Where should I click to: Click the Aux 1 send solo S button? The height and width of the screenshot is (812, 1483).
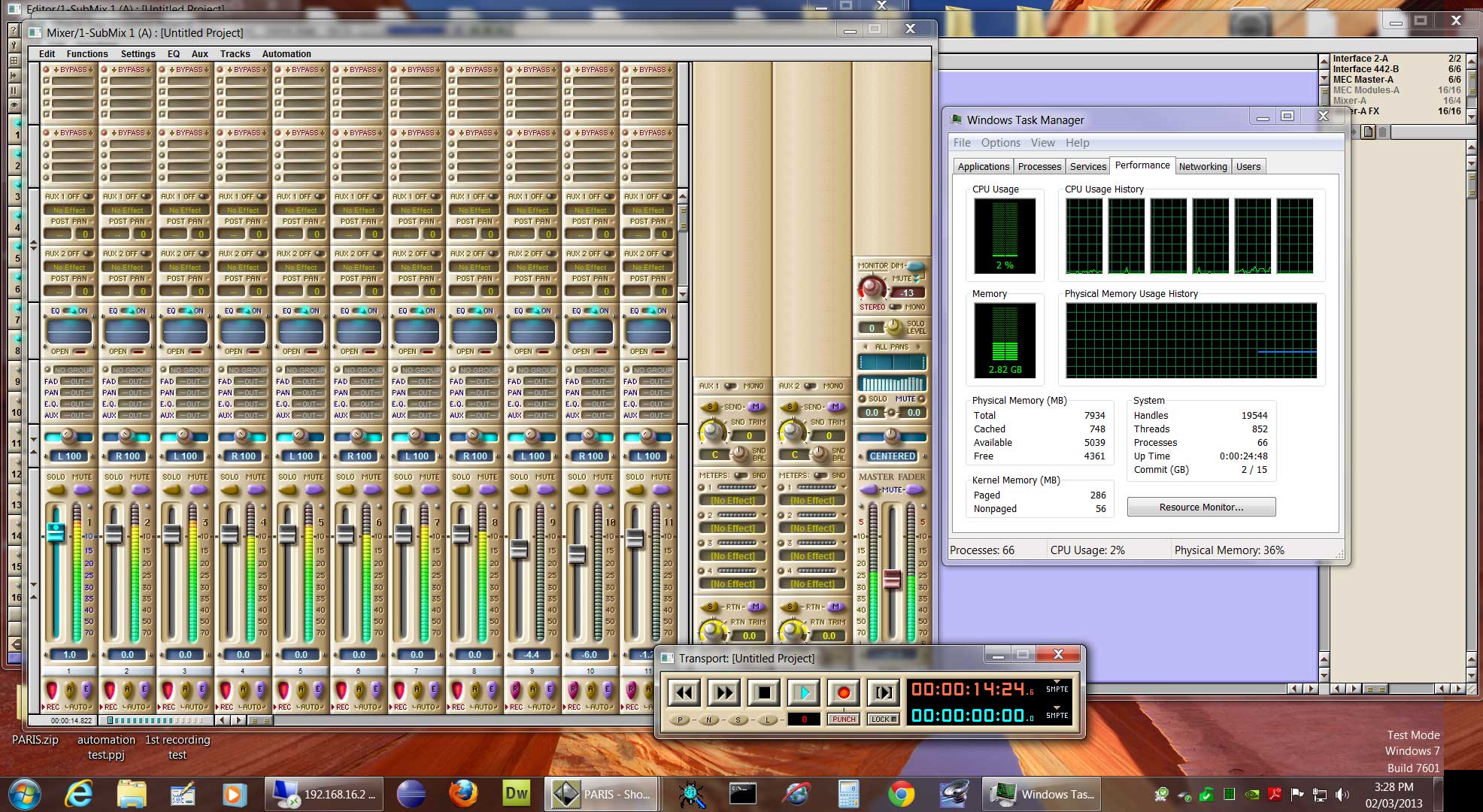(x=711, y=407)
